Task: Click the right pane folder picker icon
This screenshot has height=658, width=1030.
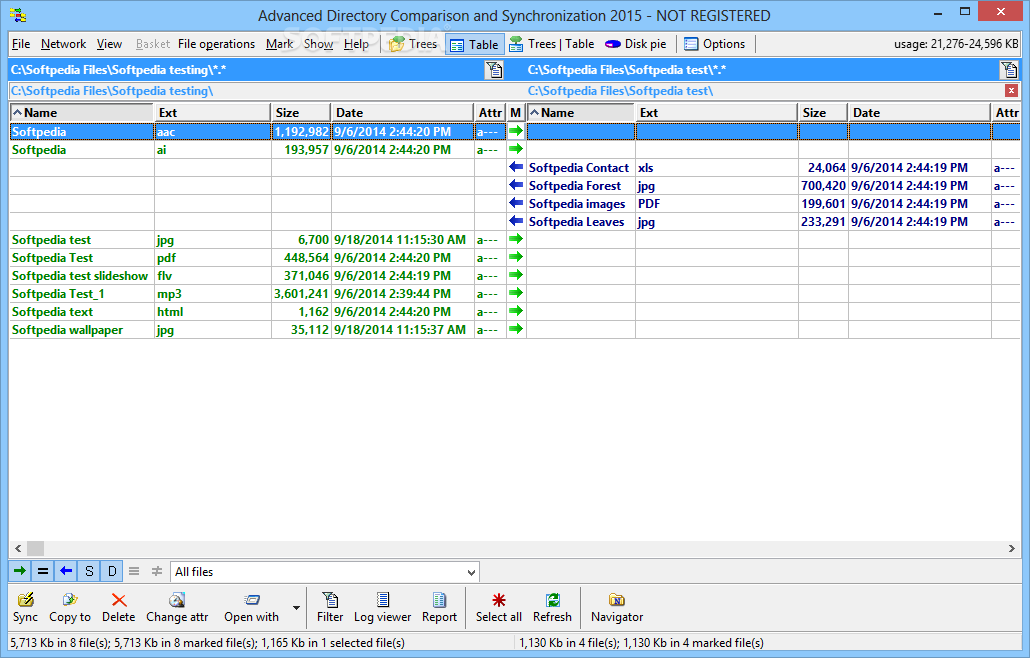Action: [x=1009, y=70]
